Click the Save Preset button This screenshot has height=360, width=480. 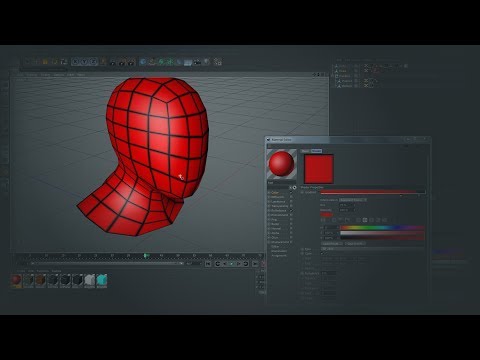point(355,244)
